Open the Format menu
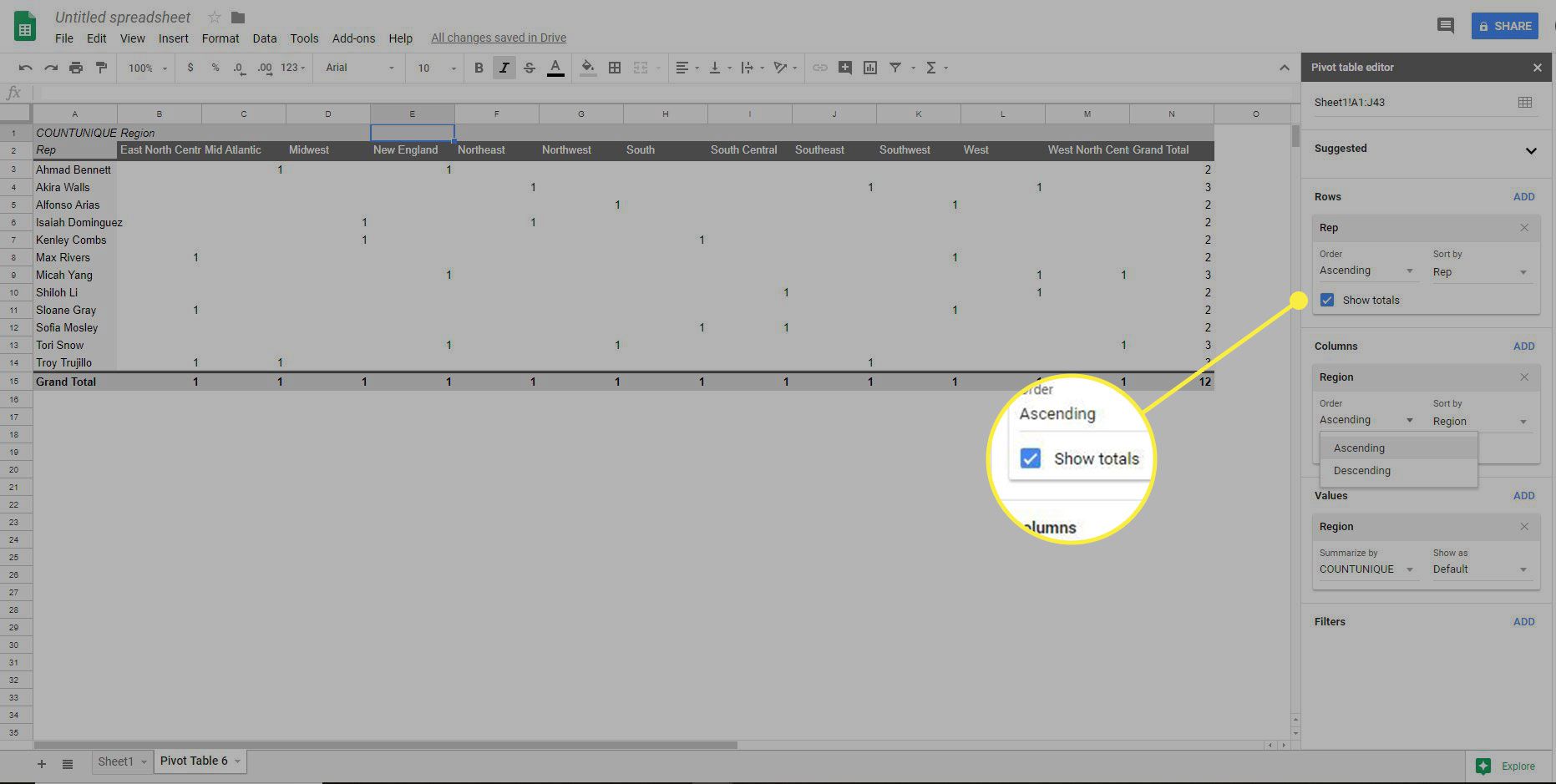 [x=220, y=38]
